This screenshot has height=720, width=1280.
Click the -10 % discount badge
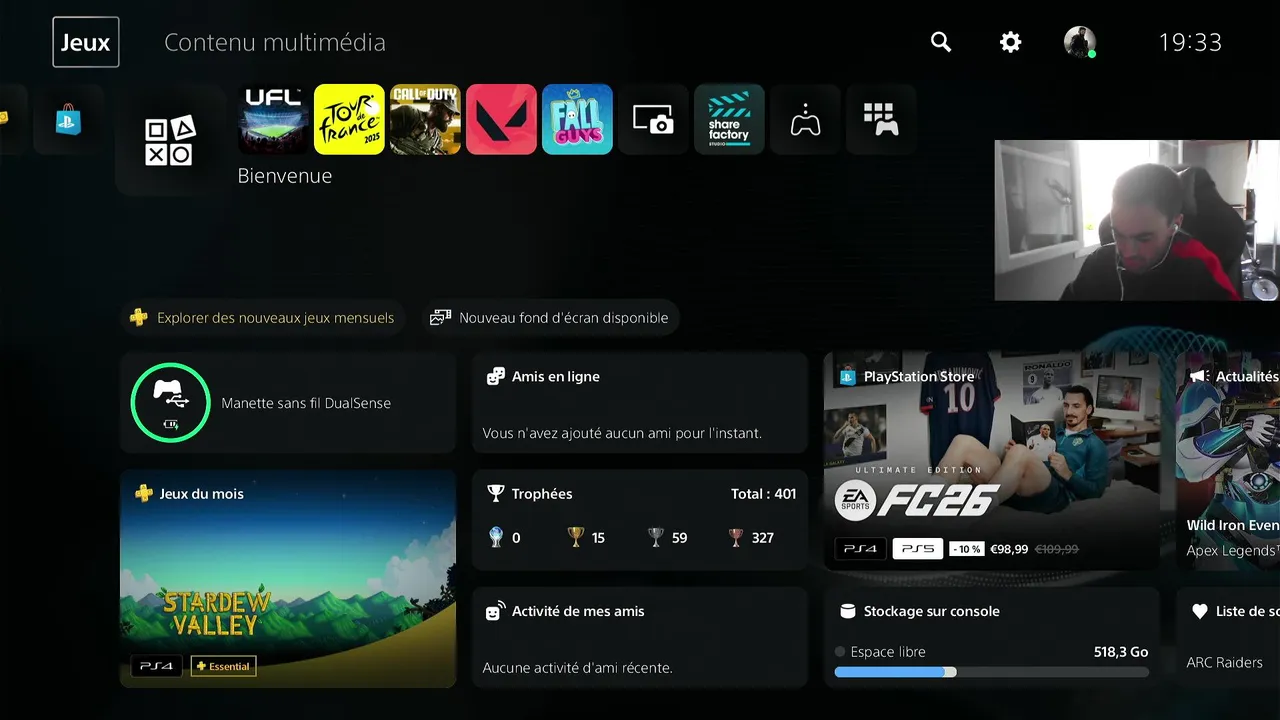(966, 549)
